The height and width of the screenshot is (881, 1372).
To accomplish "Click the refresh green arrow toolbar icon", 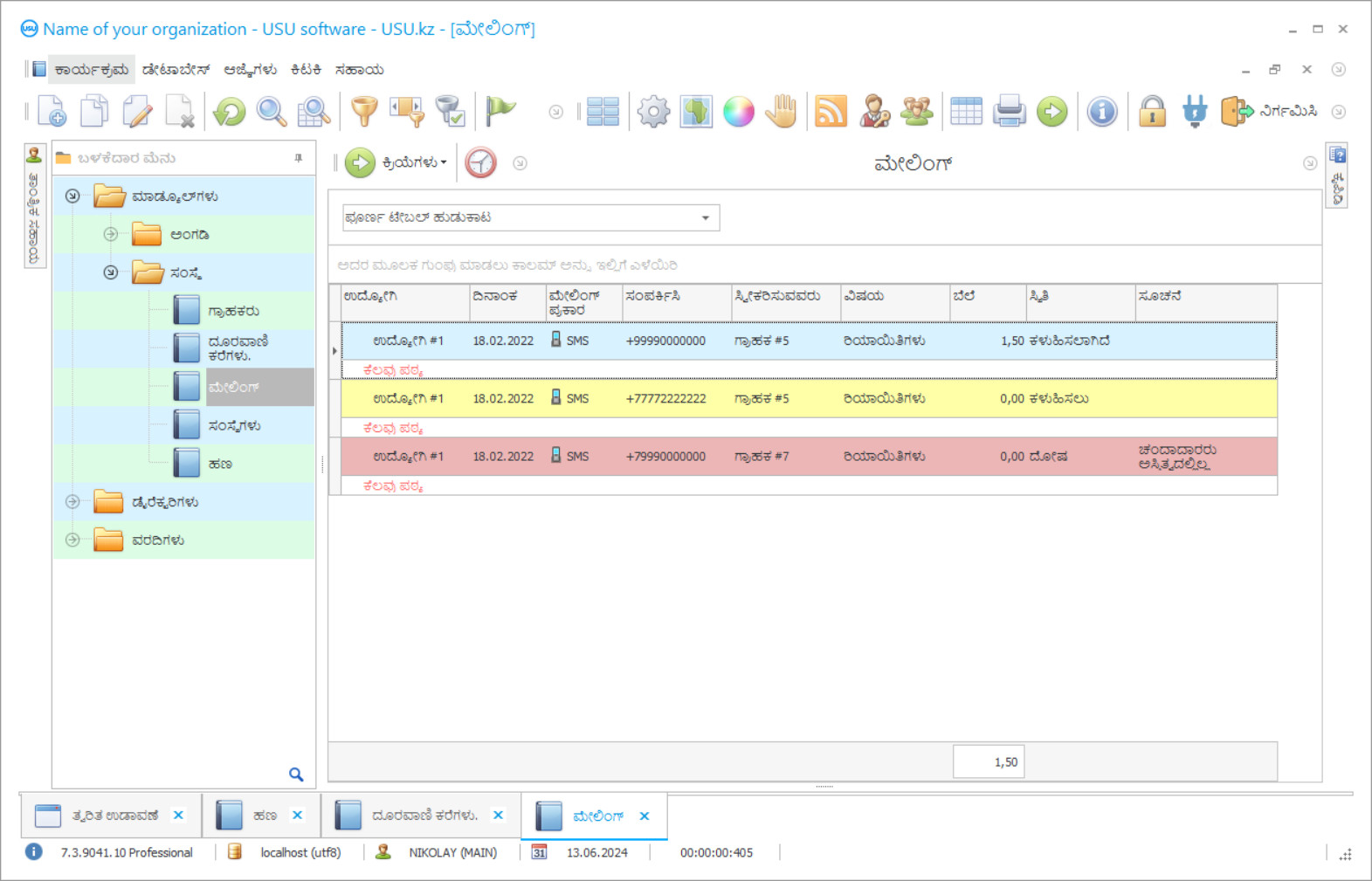I will [230, 112].
